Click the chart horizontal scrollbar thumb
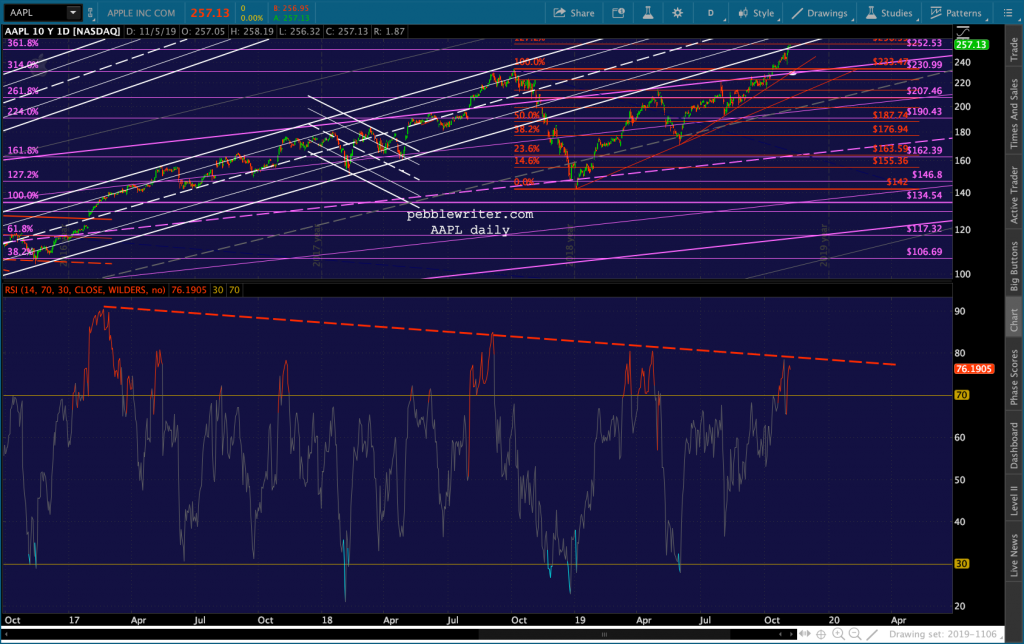The image size is (1024, 644). [x=604, y=634]
